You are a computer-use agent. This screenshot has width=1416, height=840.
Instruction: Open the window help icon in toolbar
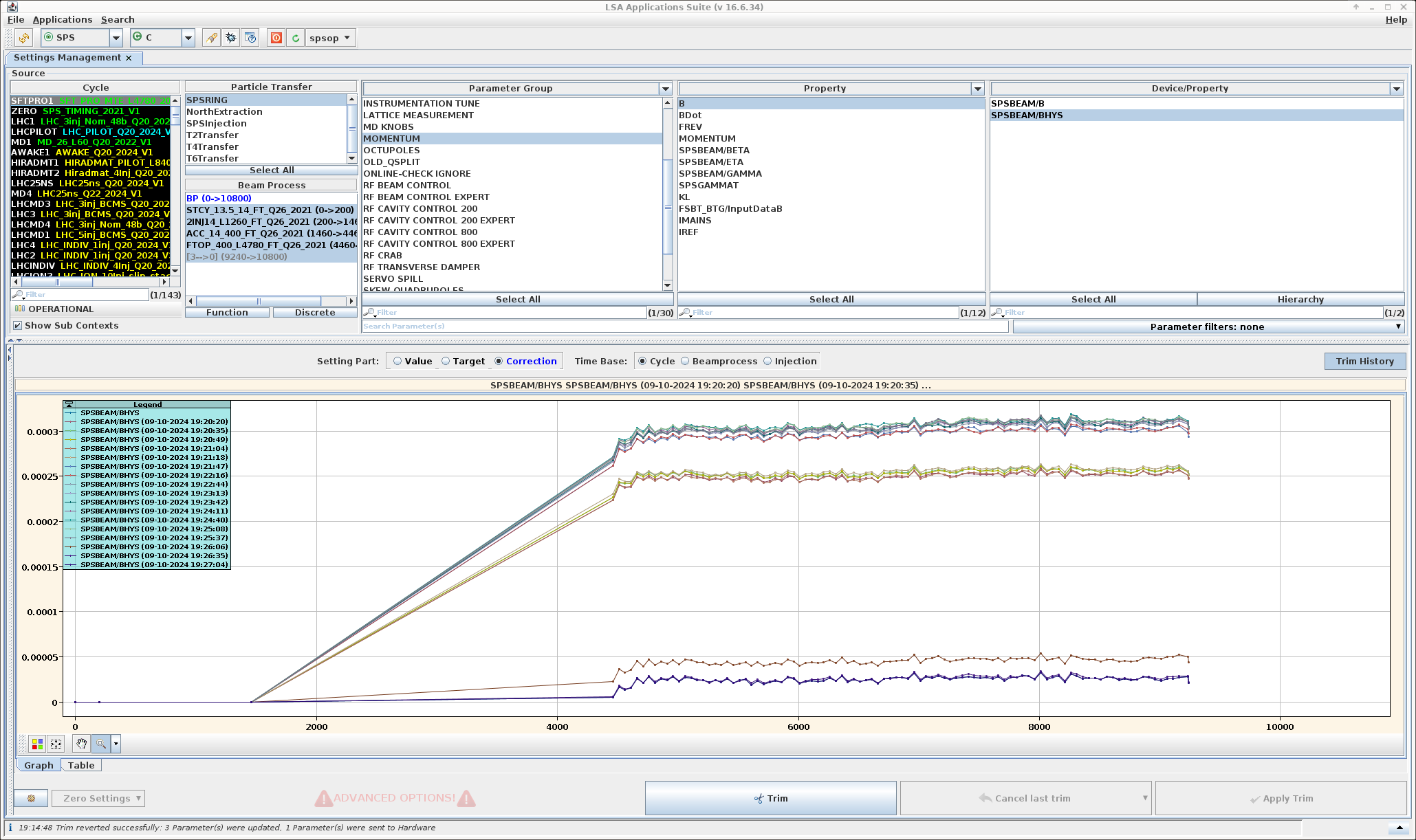251,38
